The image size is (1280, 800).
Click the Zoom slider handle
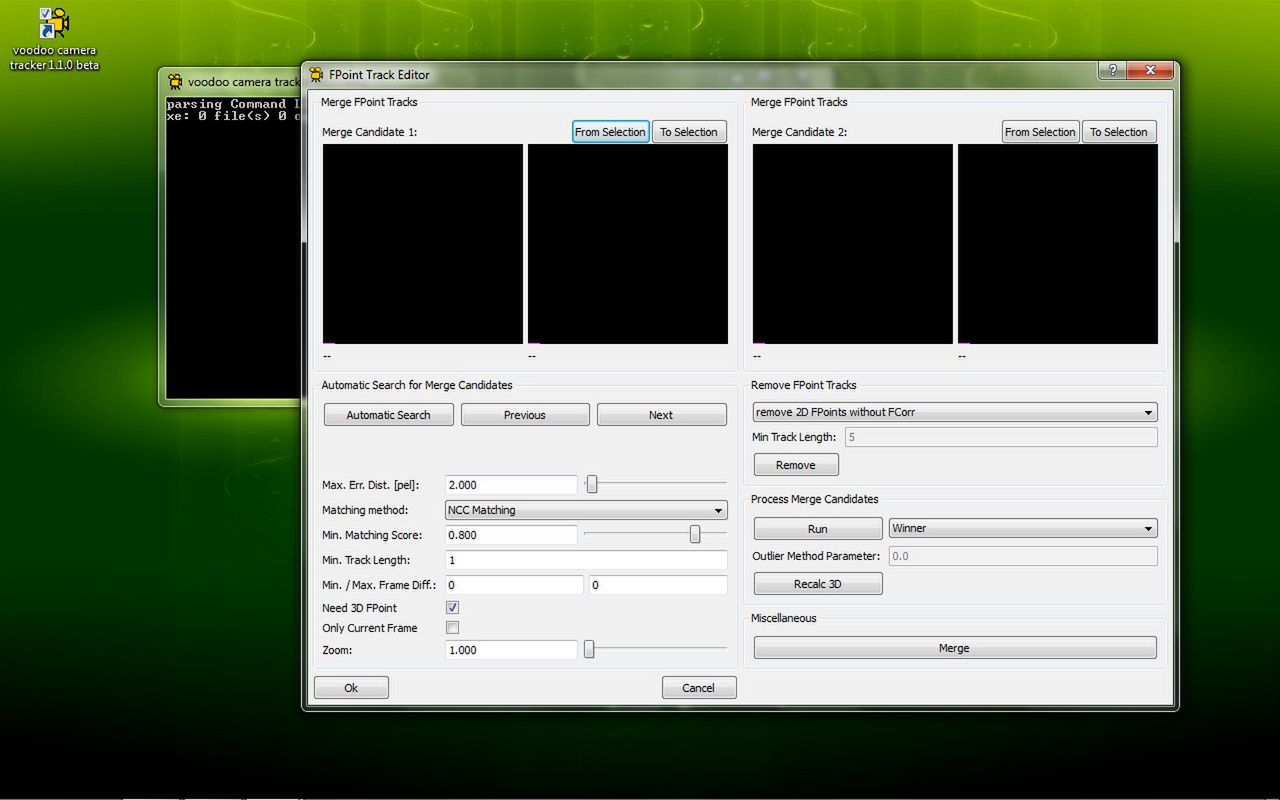pyautogui.click(x=589, y=650)
